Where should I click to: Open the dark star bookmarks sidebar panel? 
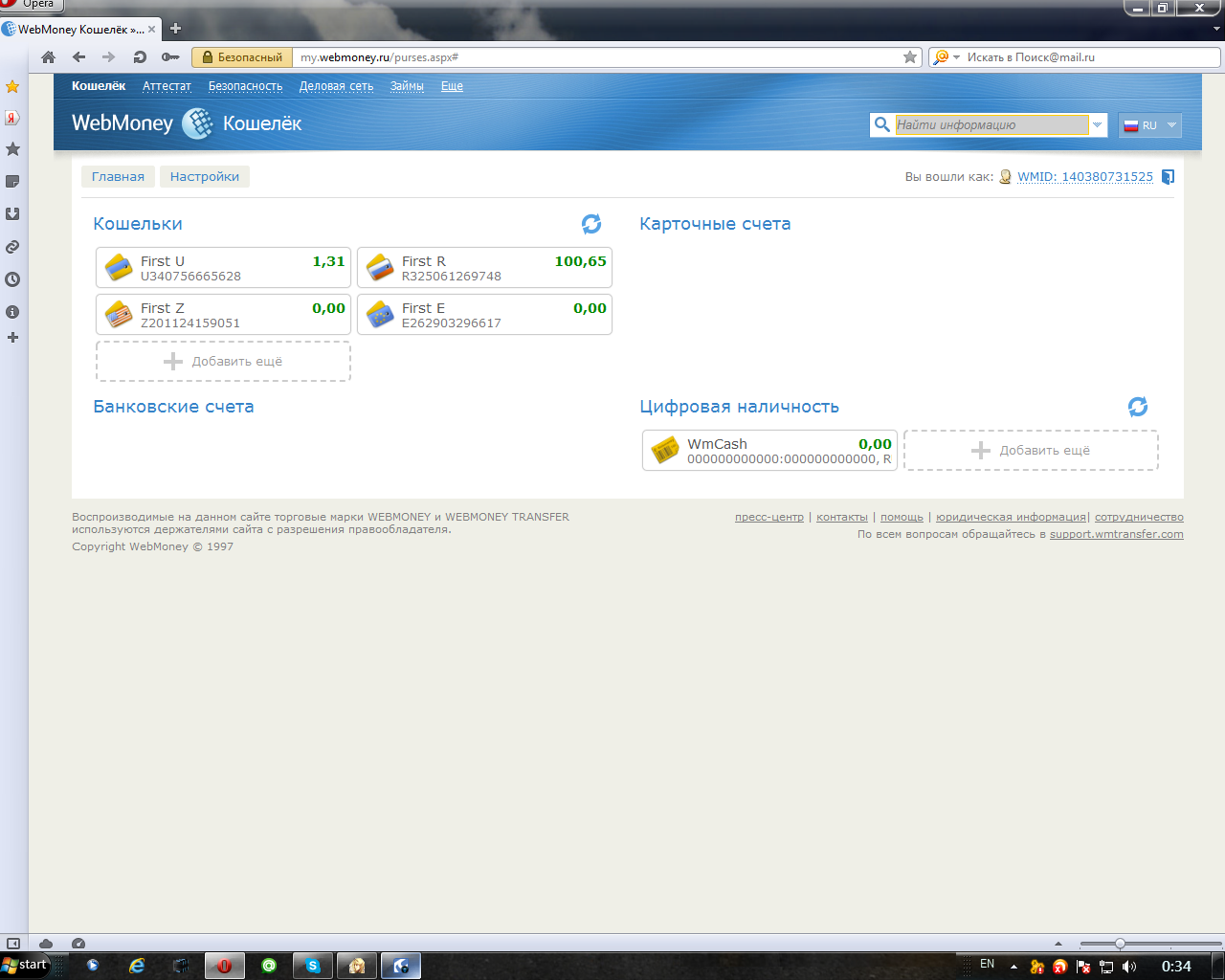12,149
